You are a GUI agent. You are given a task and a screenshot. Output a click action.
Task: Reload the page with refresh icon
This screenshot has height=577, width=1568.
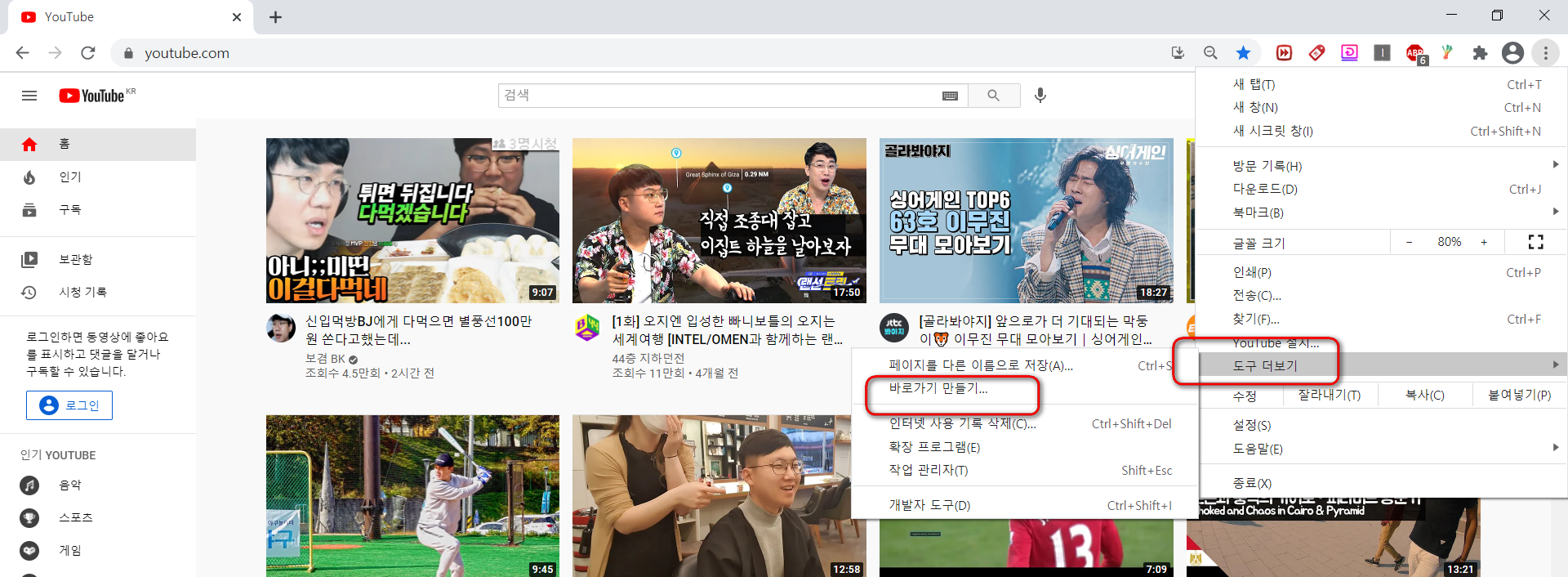pyautogui.click(x=88, y=53)
